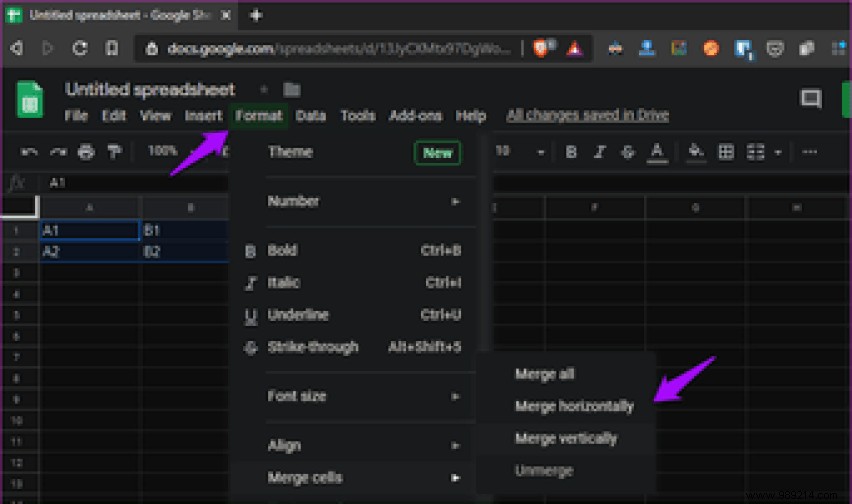This screenshot has width=852, height=504.
Task: Open merge type dropdown arrow in toolbar
Action: pos(778,153)
